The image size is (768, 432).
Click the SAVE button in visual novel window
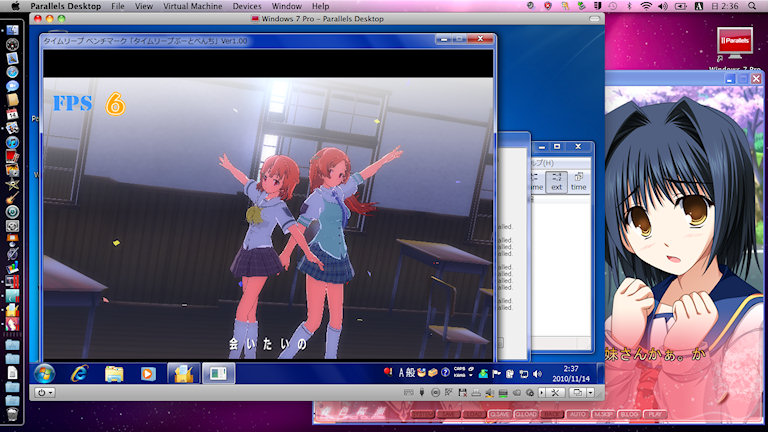448,414
